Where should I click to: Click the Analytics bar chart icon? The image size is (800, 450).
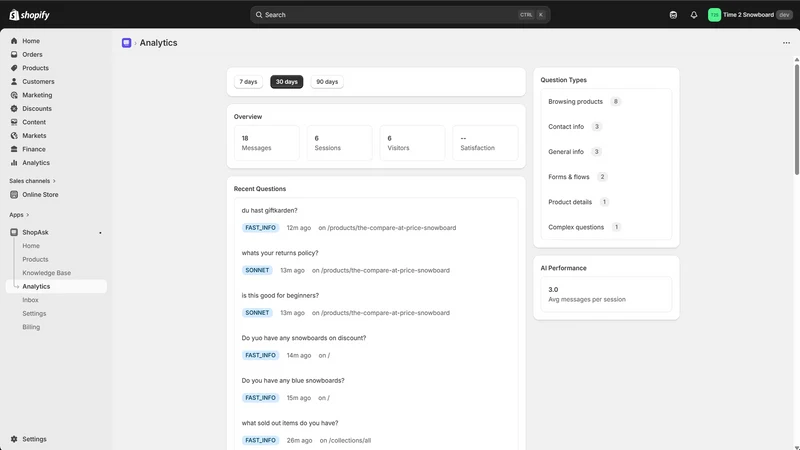coord(14,163)
